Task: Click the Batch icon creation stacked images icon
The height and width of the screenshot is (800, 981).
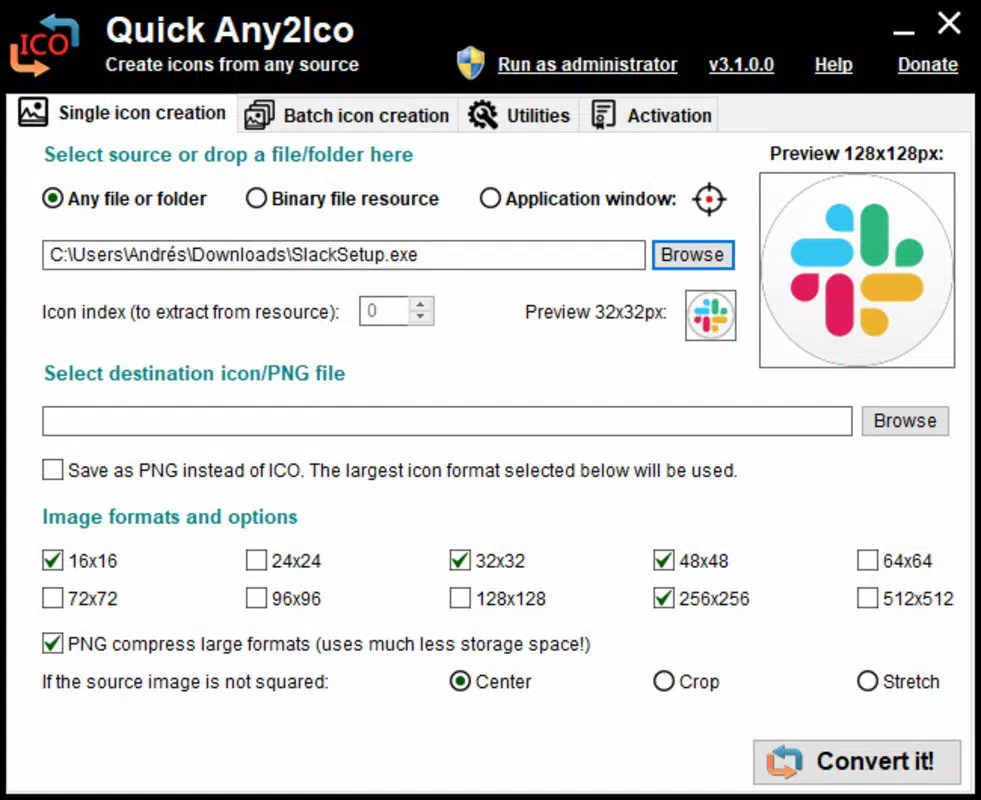Action: pos(260,116)
